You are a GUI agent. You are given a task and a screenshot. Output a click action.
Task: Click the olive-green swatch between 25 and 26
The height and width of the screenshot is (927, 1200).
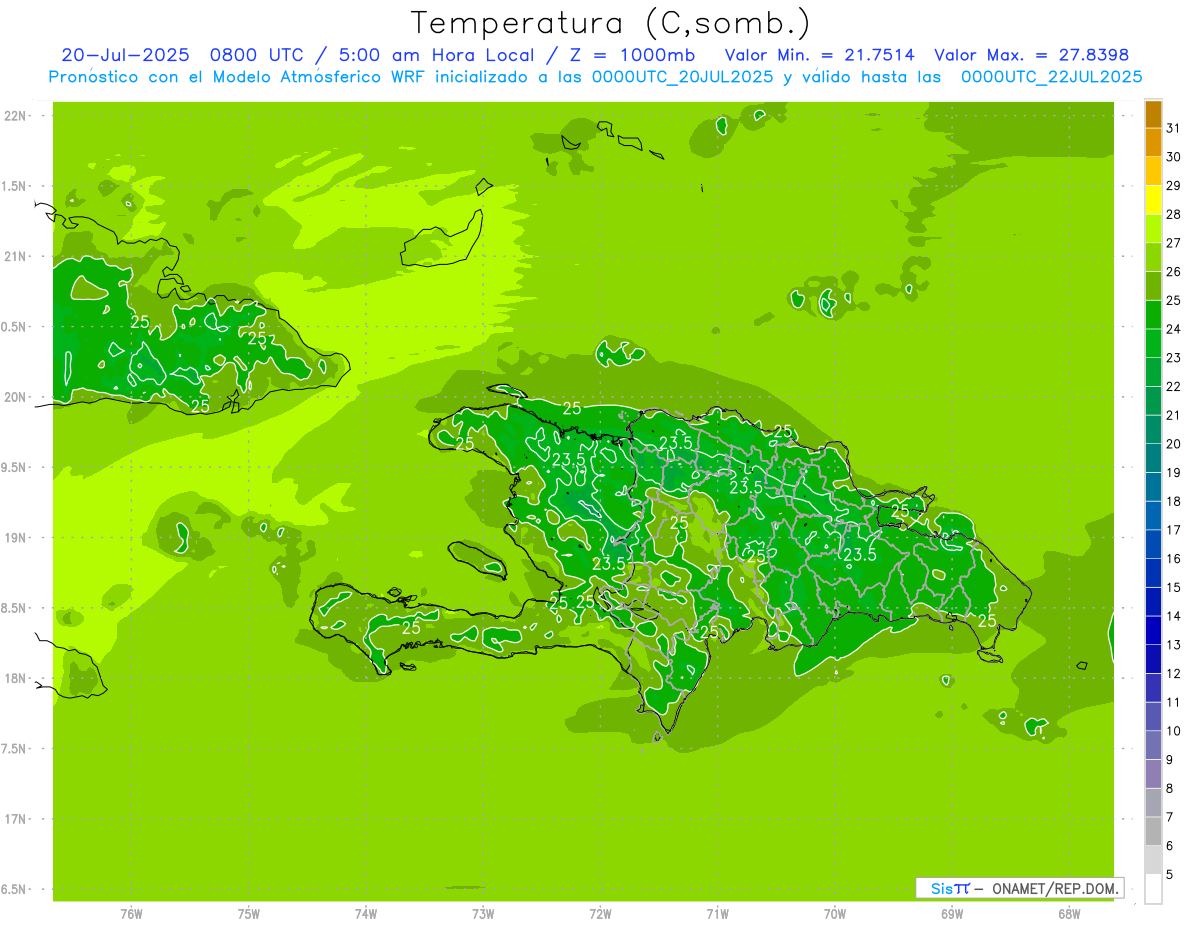tap(1153, 286)
